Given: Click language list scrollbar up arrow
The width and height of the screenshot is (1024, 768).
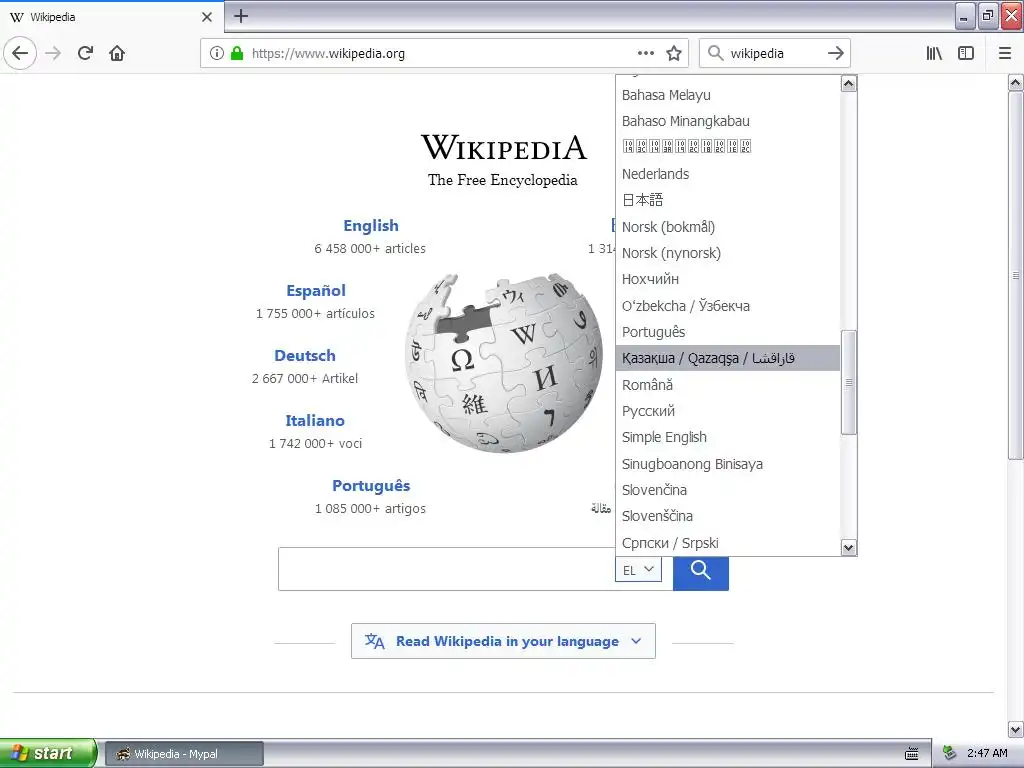Looking at the screenshot, I should (x=848, y=84).
